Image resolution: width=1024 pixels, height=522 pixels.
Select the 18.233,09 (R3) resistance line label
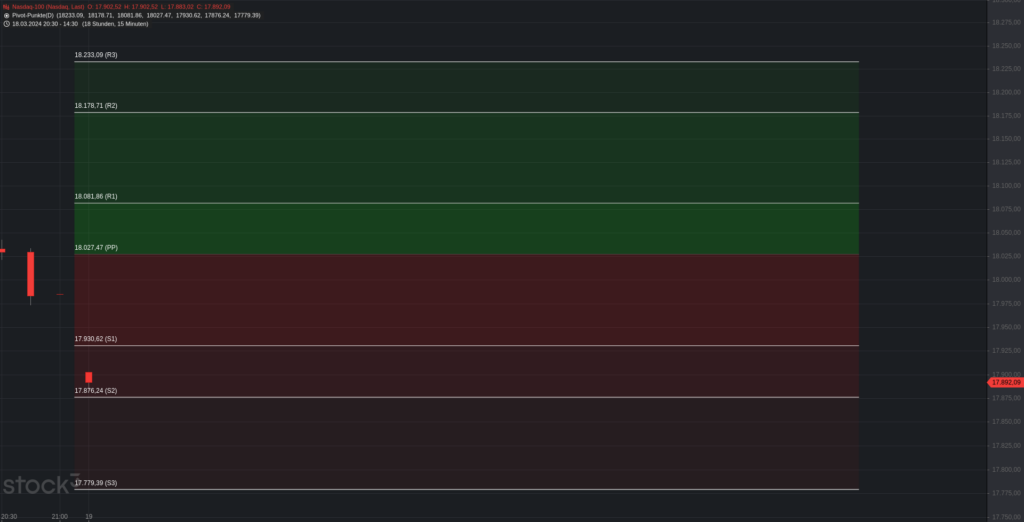coord(96,55)
